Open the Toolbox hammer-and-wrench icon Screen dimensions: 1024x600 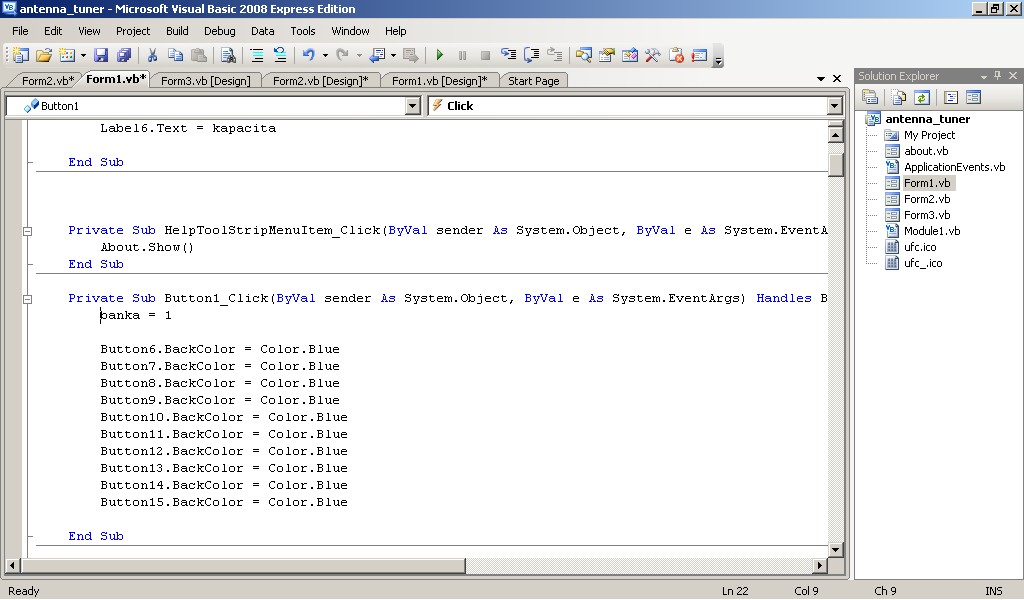point(653,56)
